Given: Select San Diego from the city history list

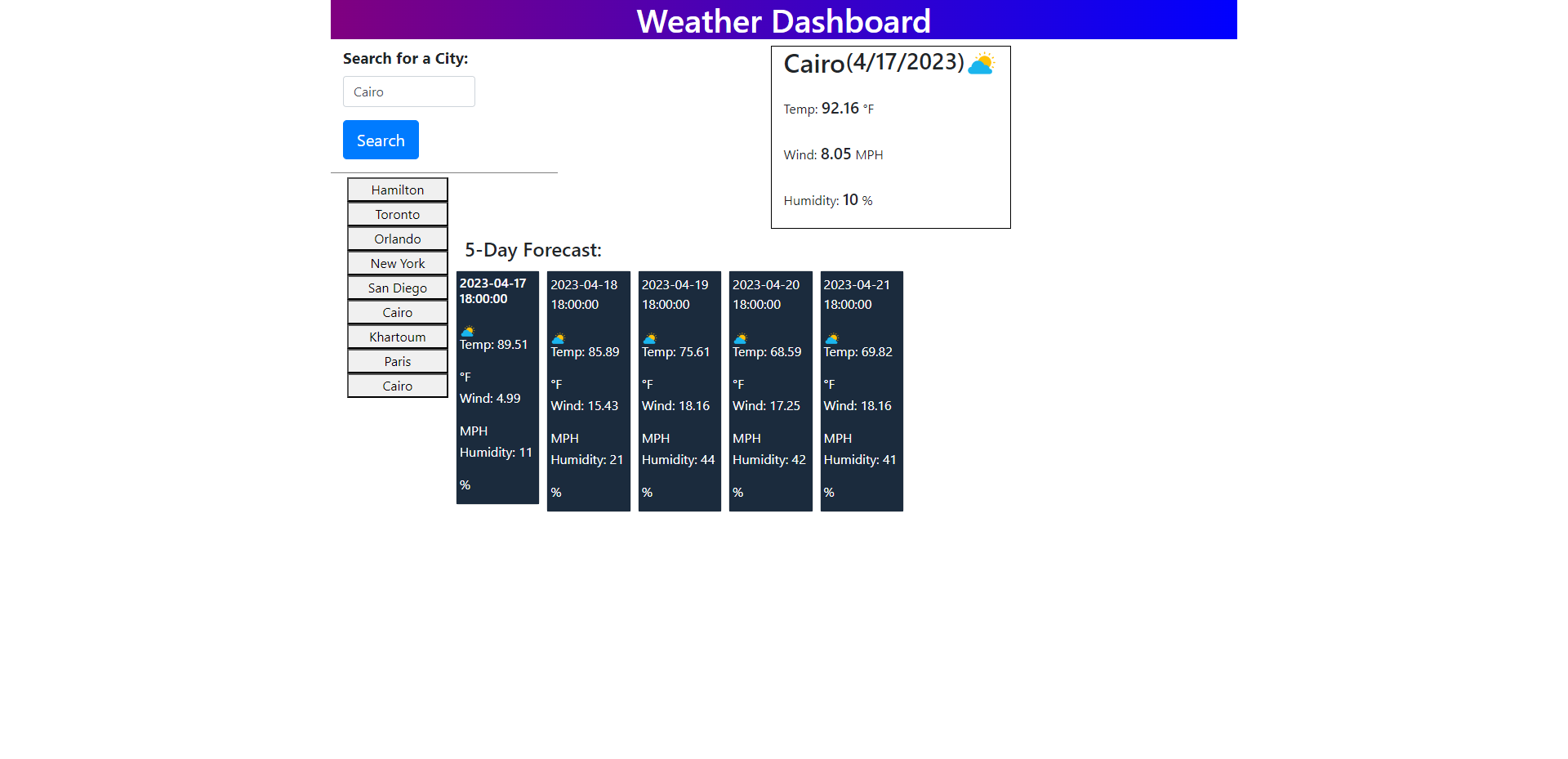Looking at the screenshot, I should pos(398,288).
